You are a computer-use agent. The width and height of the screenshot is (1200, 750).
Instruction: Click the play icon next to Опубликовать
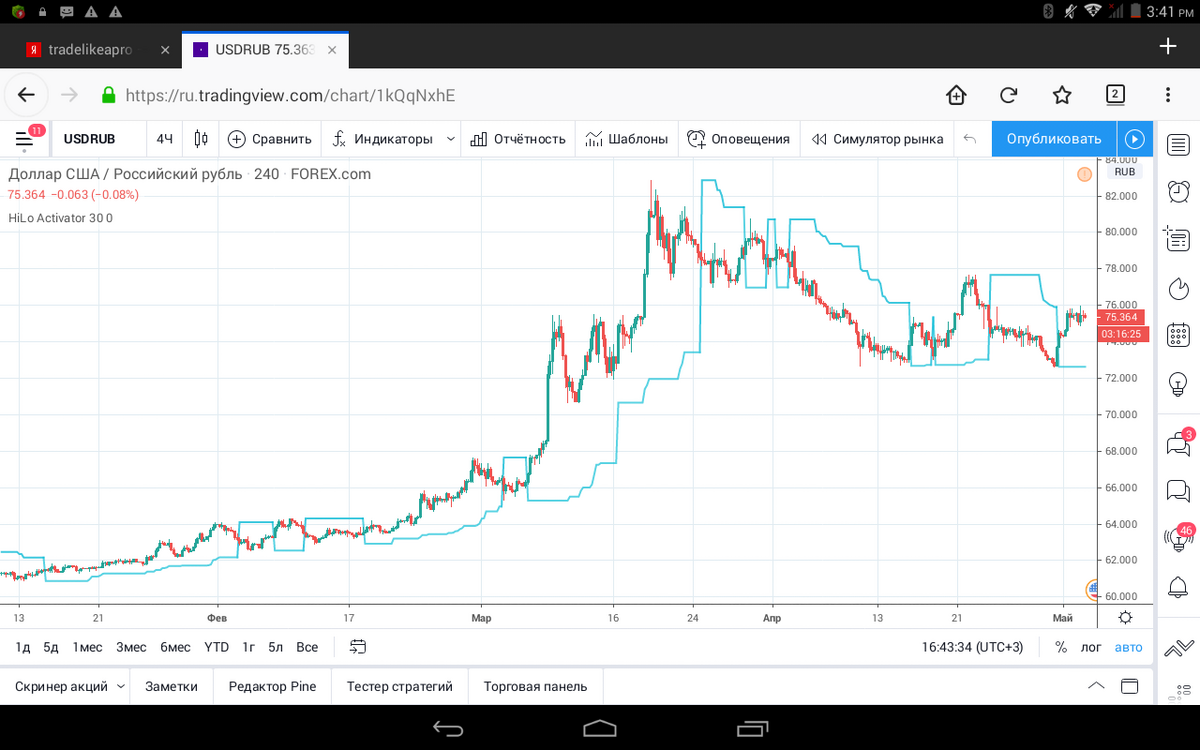[1134, 139]
